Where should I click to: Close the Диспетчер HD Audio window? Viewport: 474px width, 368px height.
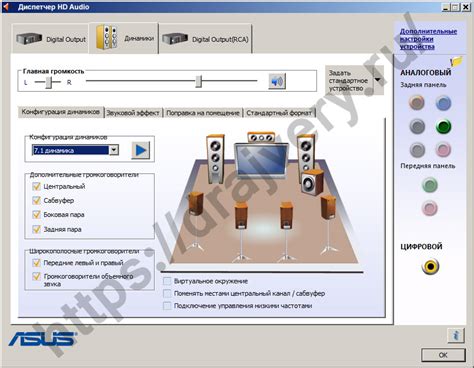coord(465,7)
